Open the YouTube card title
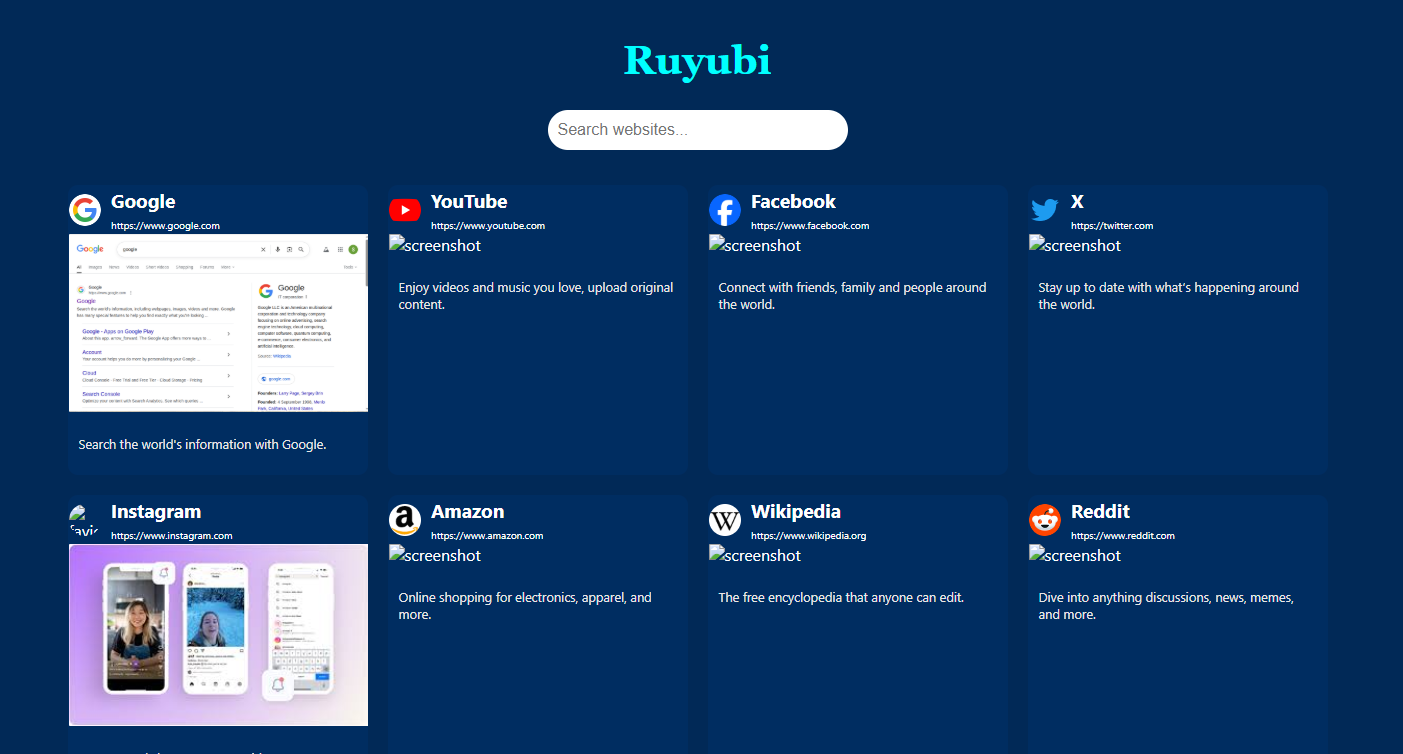Screen dimensions: 1403x754 [469, 202]
